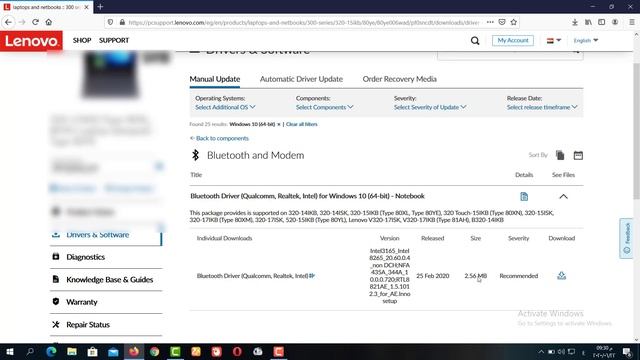Image resolution: width=640 pixels, height=360 pixels.
Task: Open Firefox library icon
Action: click(x=588, y=22)
